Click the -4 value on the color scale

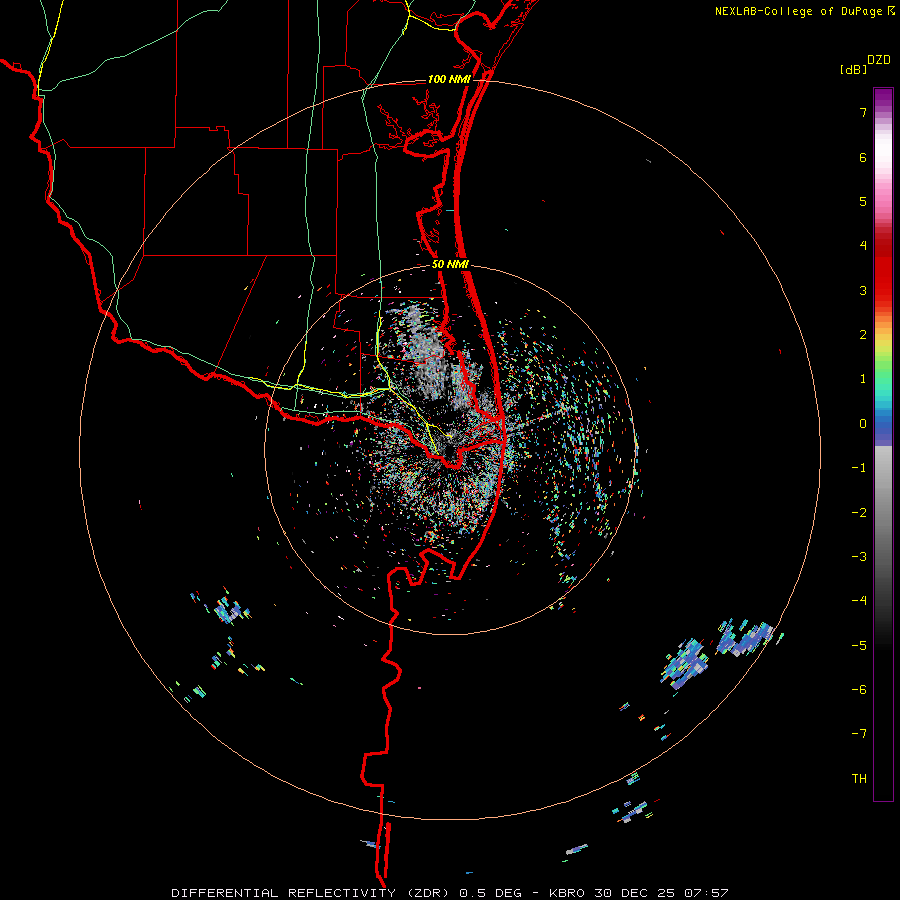click(859, 601)
